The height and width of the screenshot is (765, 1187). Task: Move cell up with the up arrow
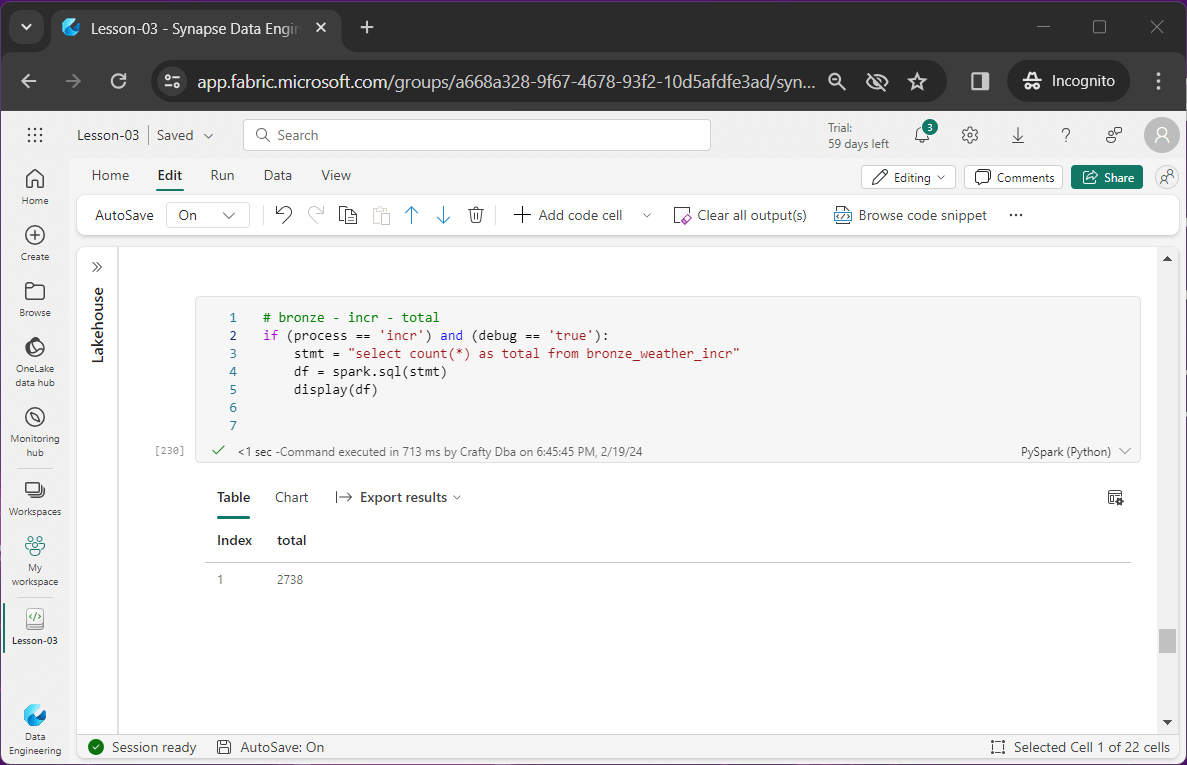coord(411,215)
